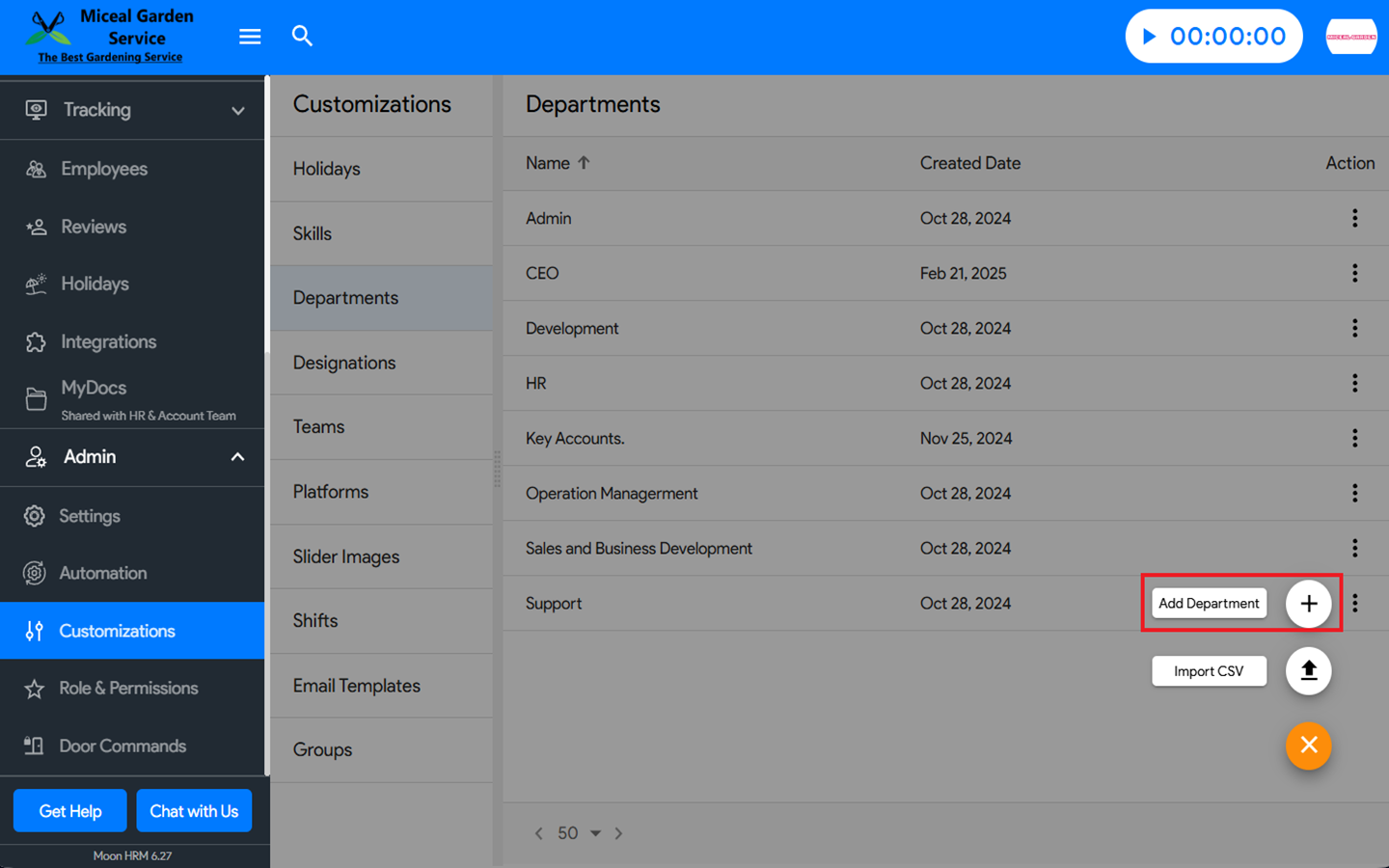The width and height of the screenshot is (1389, 868).
Task: Click the Get Help button
Action: click(x=69, y=811)
